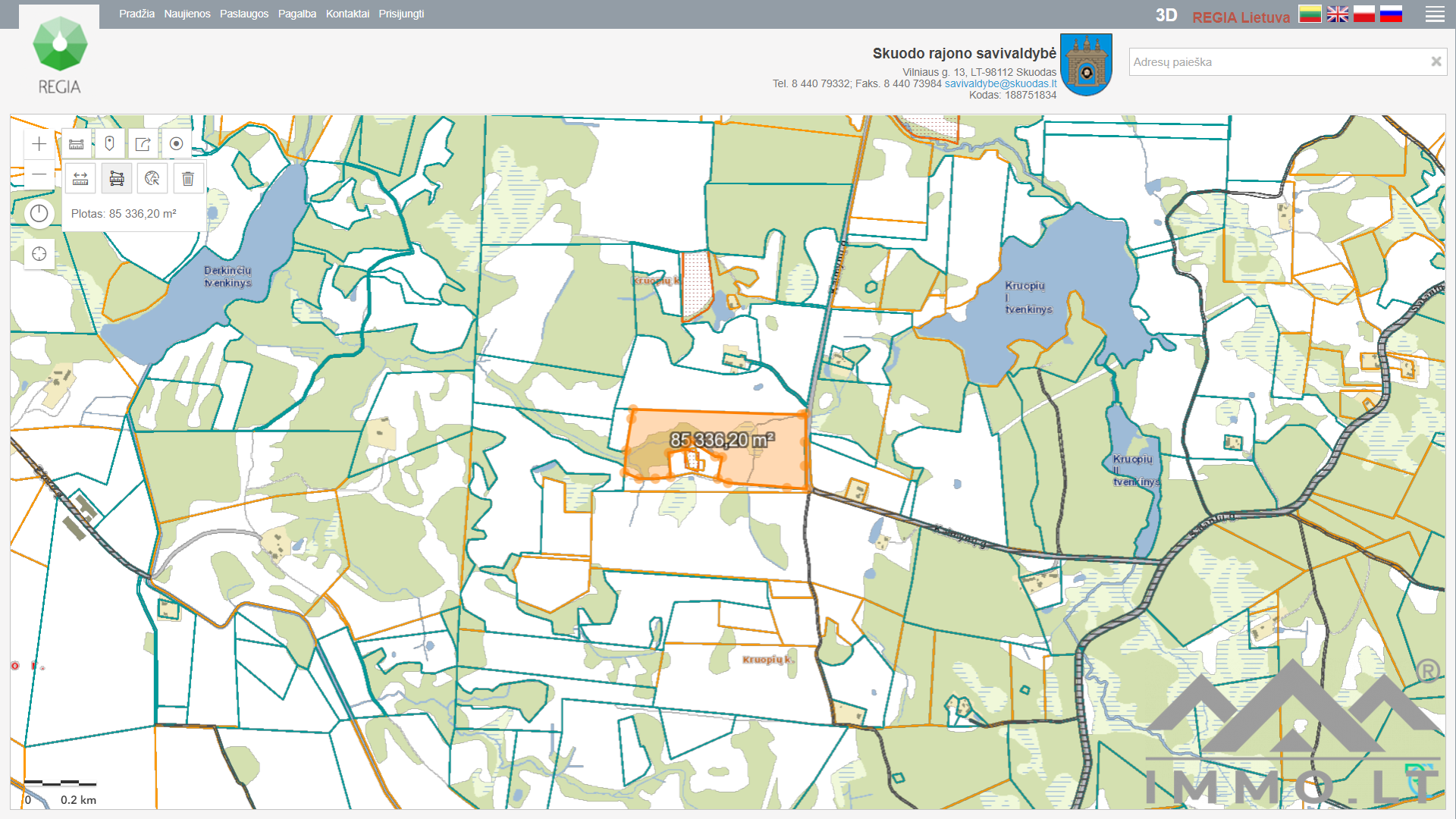The height and width of the screenshot is (819, 1456).
Task: Switch language to English flag
Action: pyautogui.click(x=1337, y=14)
